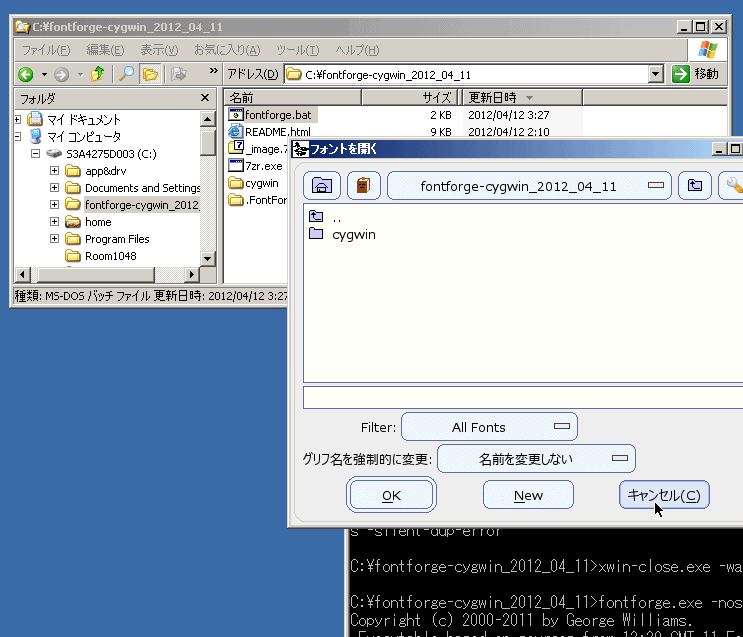This screenshot has width=743, height=637.
Task: Select .FontForge folder in Explorer file list
Action: pos(257,200)
